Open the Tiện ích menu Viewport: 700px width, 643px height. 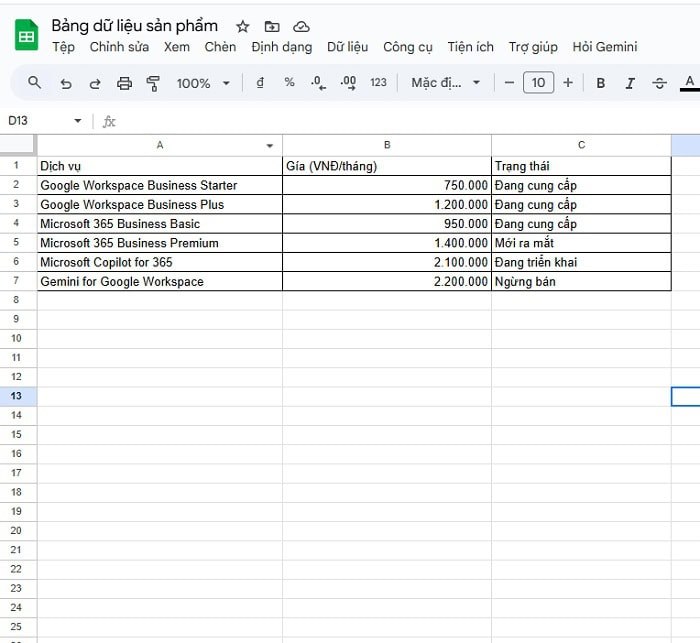click(x=471, y=47)
